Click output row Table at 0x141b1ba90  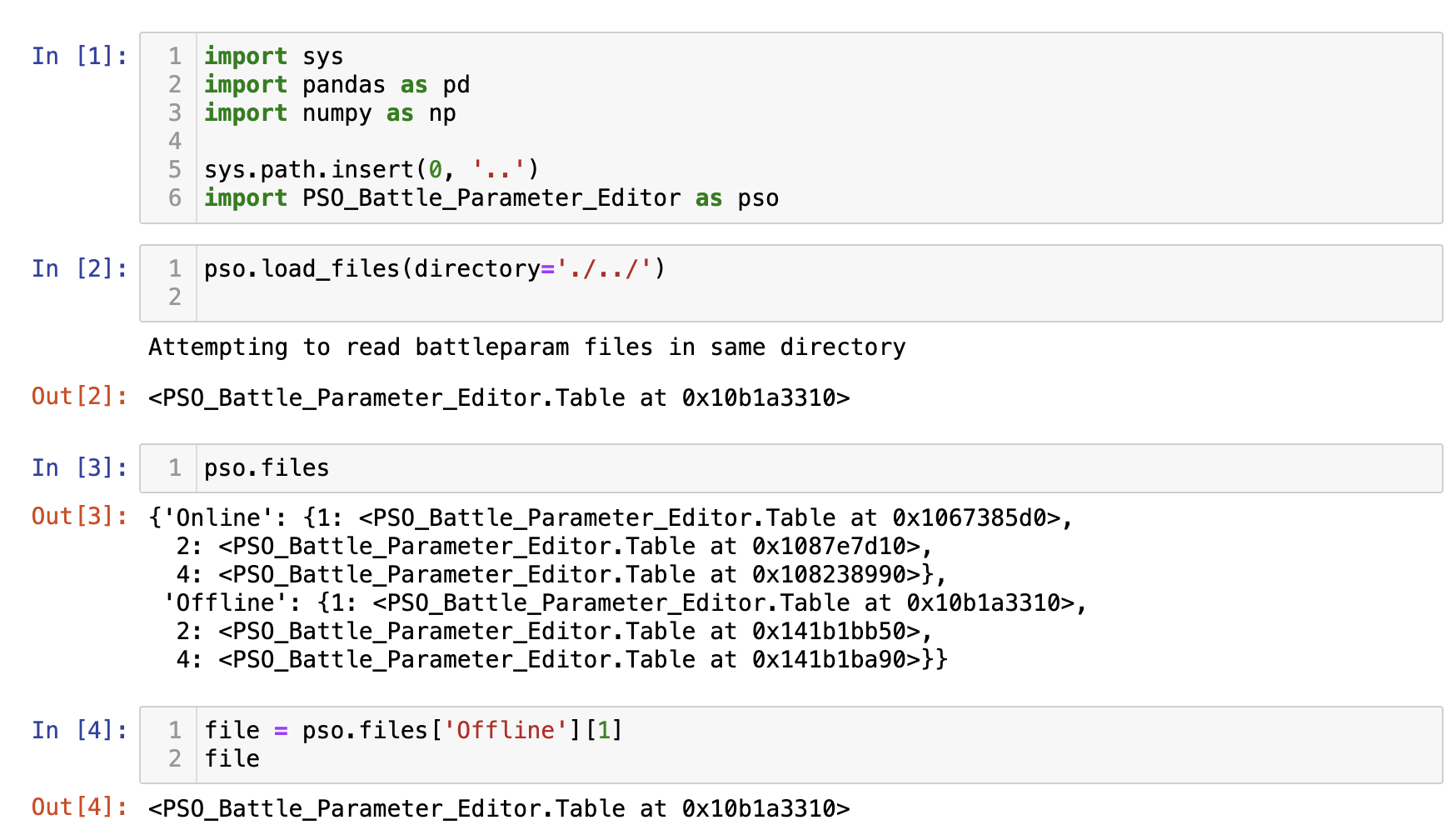pyautogui.click(x=561, y=659)
